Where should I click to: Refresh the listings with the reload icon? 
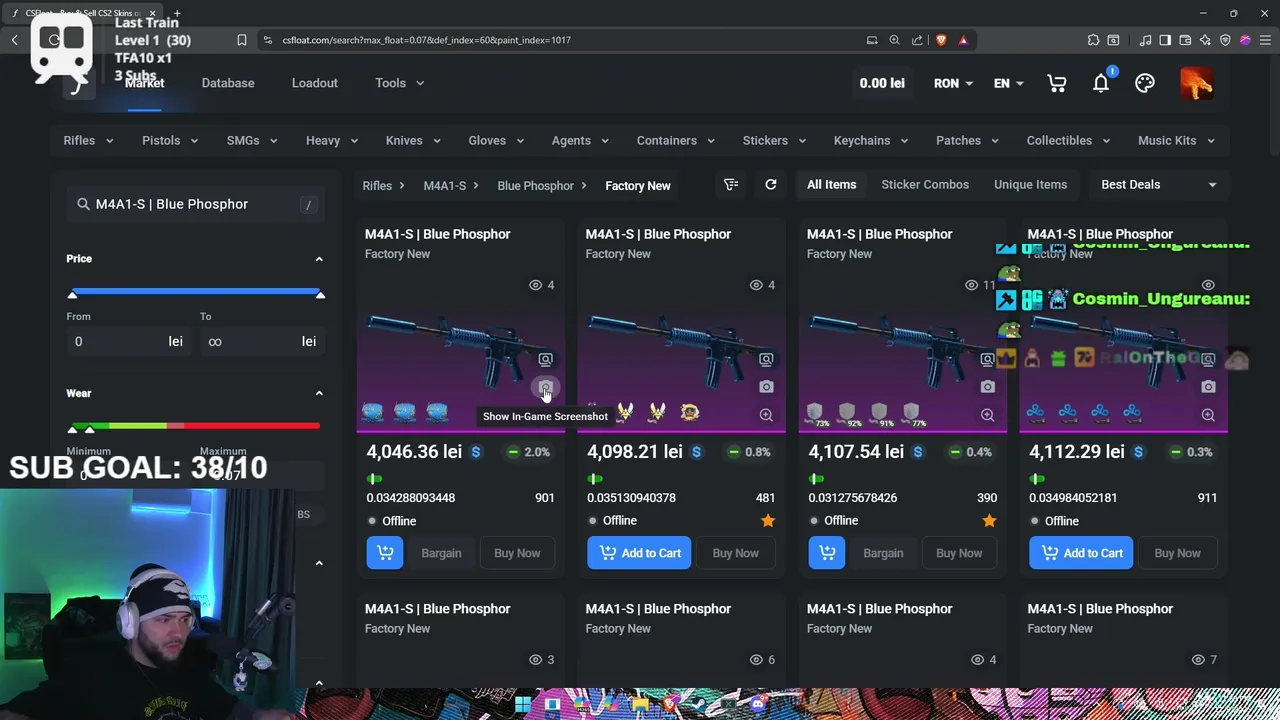pyautogui.click(x=770, y=184)
